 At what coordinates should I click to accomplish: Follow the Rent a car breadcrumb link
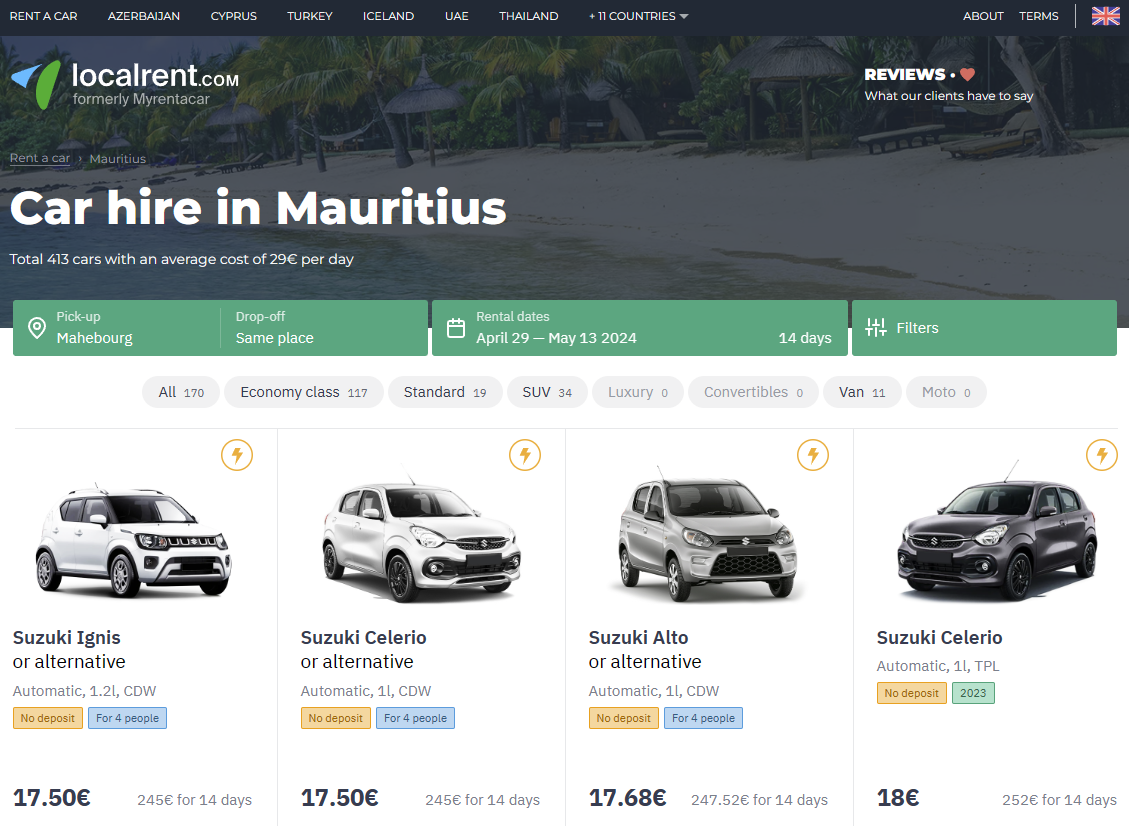[40, 158]
